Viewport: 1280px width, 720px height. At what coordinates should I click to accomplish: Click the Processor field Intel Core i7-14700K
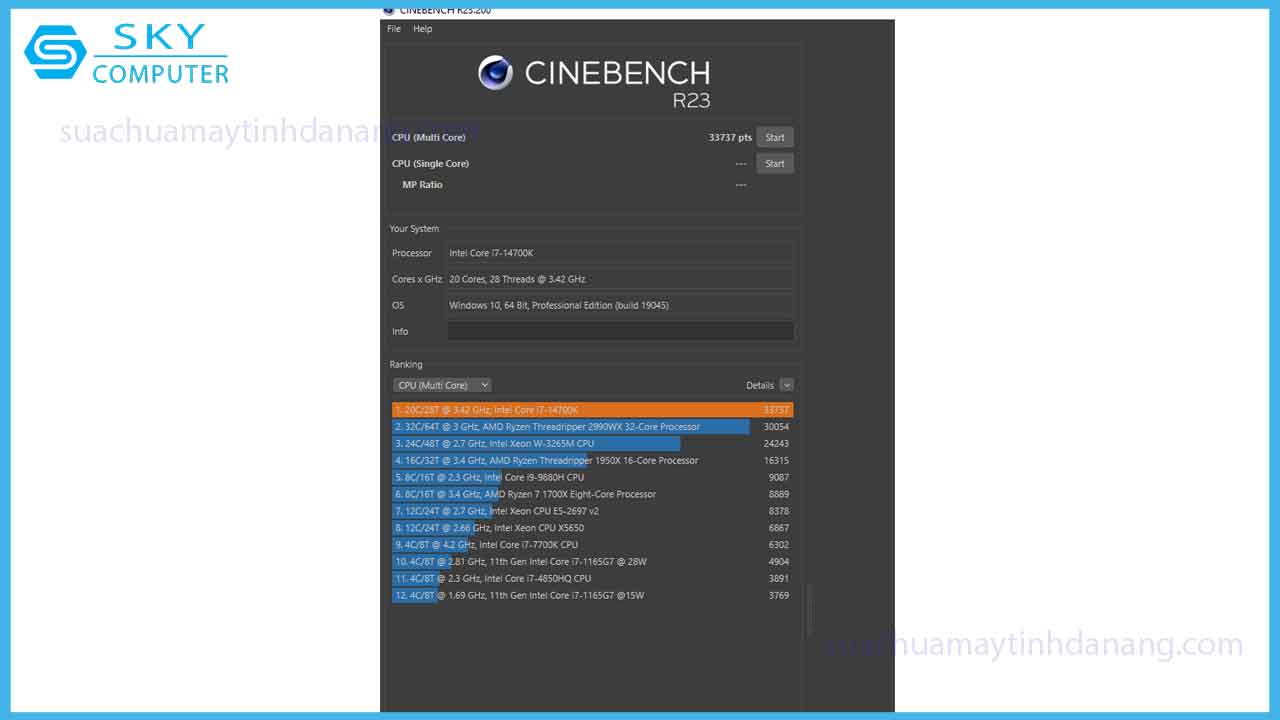click(620, 253)
